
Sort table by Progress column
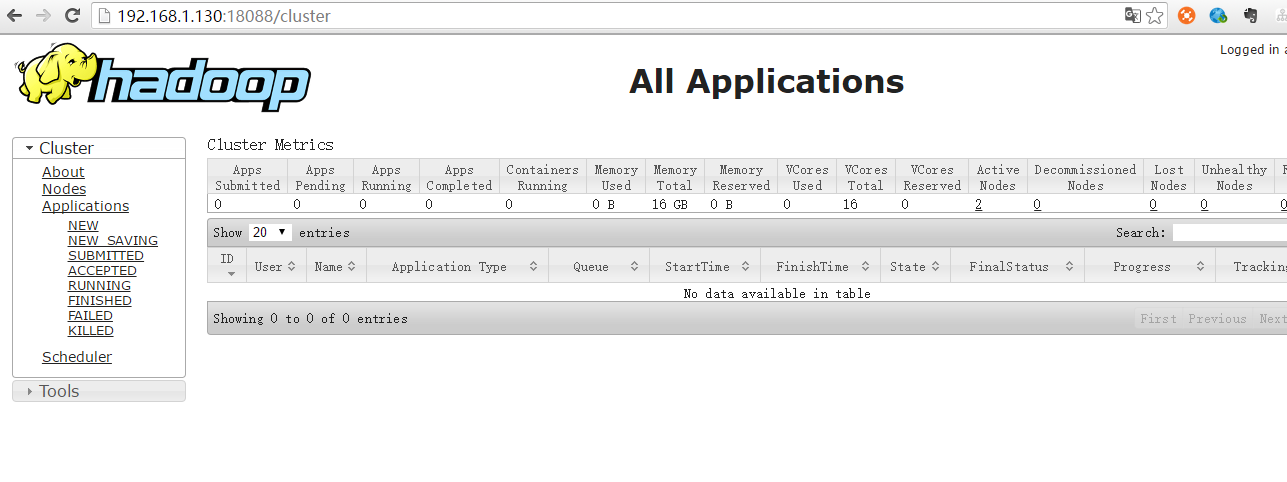point(1150,267)
